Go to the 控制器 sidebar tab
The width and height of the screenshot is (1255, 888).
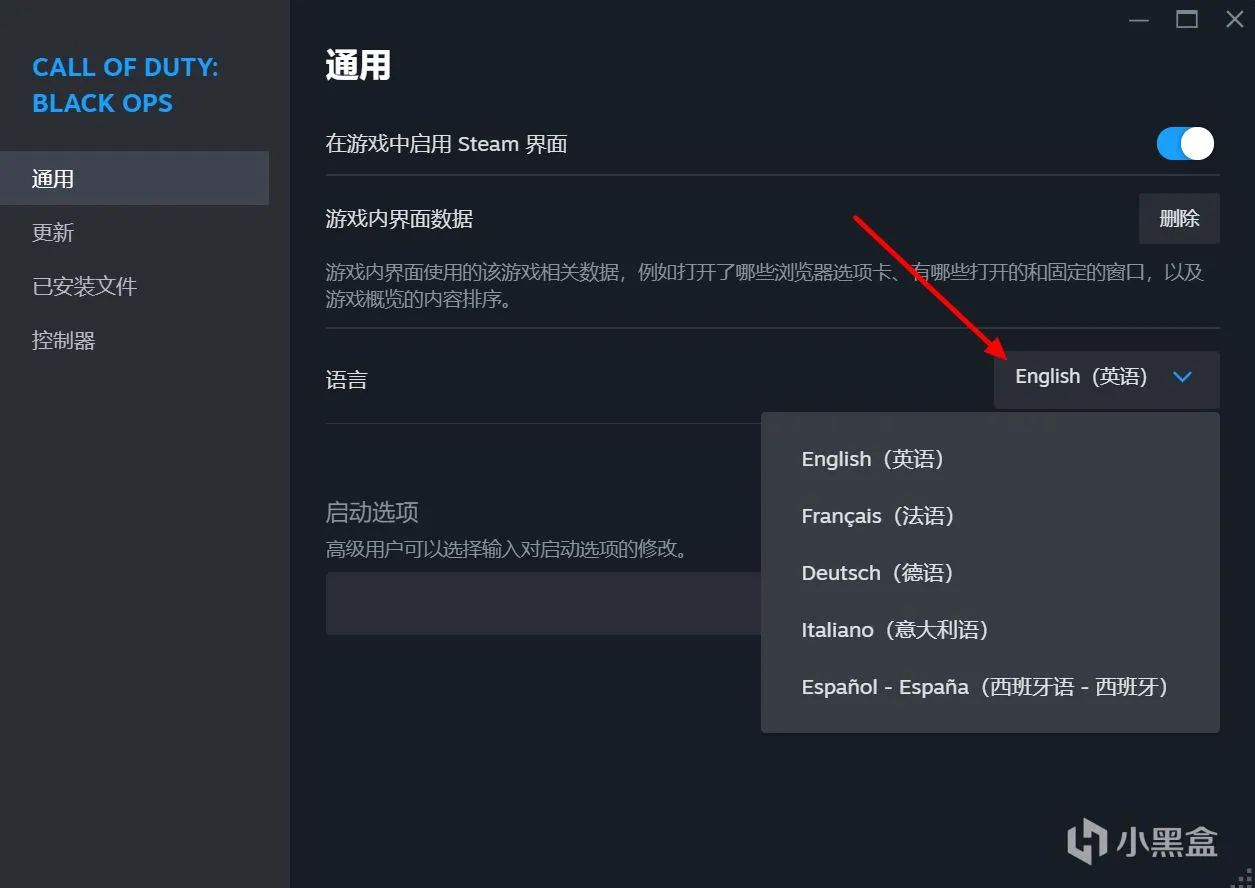click(134, 341)
